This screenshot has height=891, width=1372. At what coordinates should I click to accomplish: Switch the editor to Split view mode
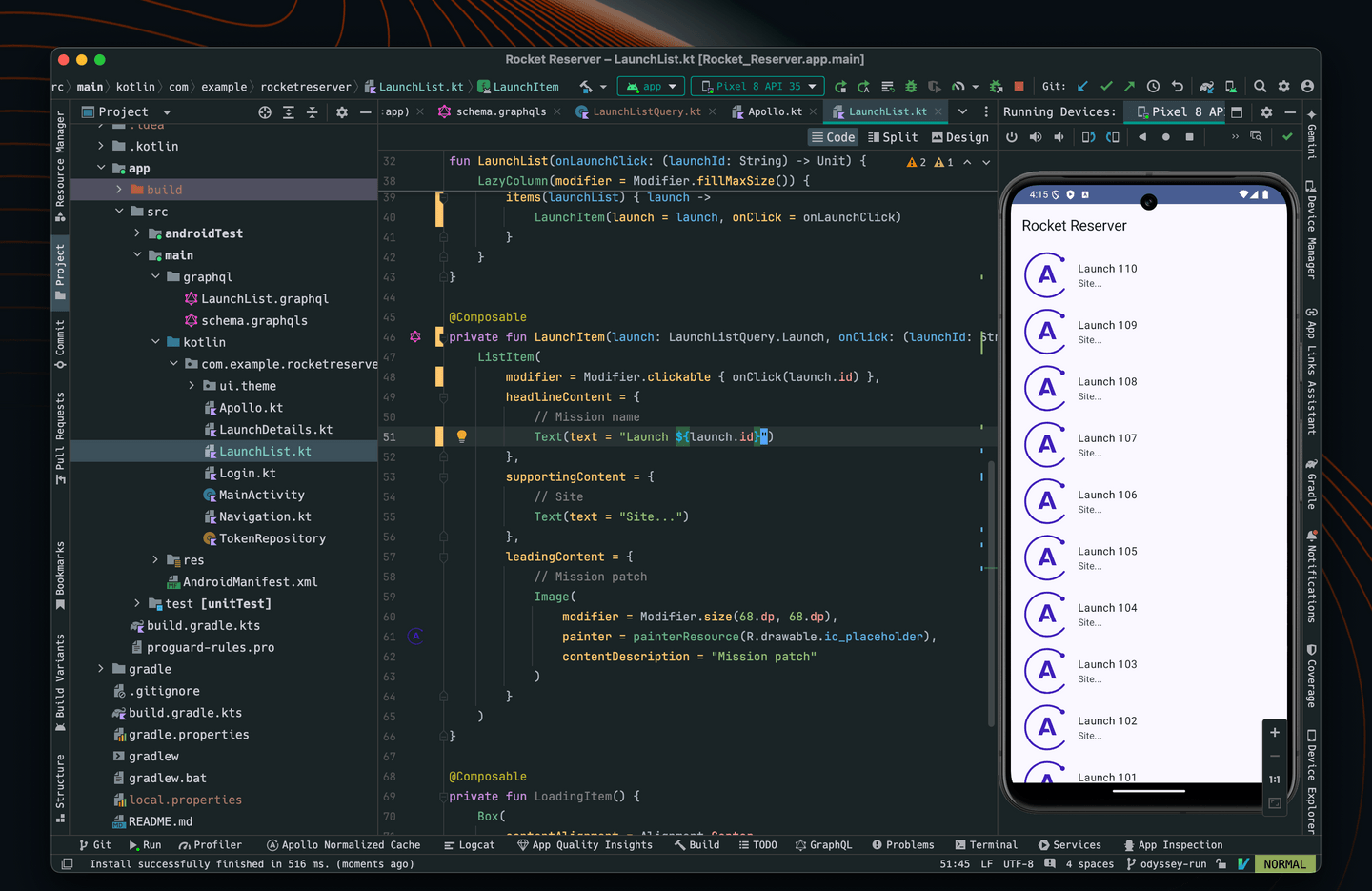pyautogui.click(x=893, y=136)
